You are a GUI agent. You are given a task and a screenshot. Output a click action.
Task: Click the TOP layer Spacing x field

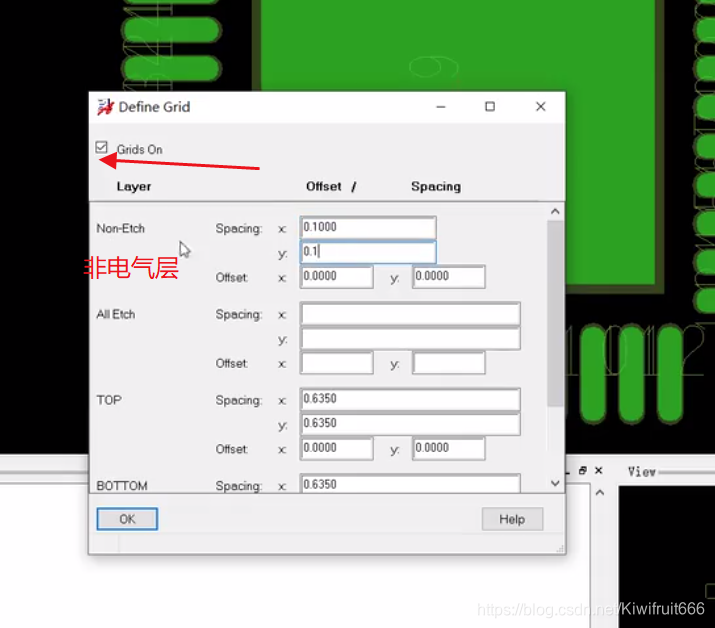click(410, 400)
